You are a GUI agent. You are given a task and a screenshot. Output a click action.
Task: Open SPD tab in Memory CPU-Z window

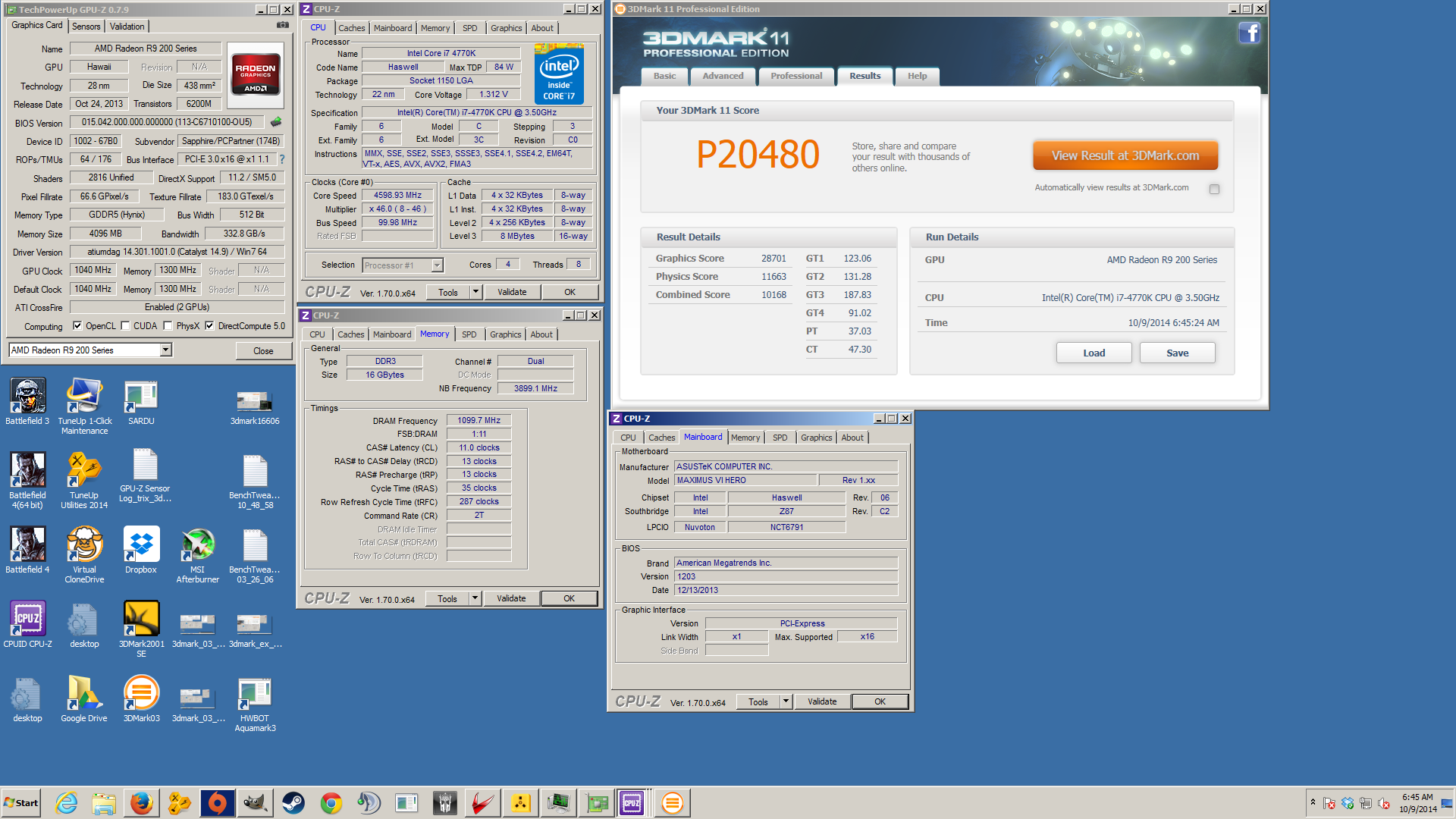(469, 334)
